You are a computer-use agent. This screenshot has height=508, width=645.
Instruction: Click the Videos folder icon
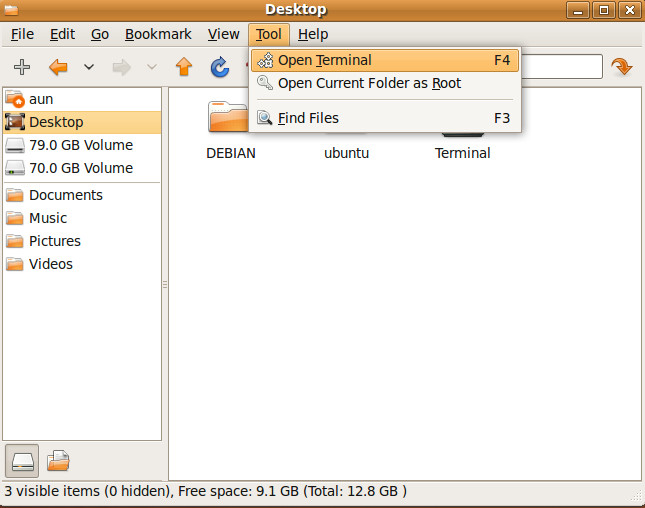click(x=15, y=264)
